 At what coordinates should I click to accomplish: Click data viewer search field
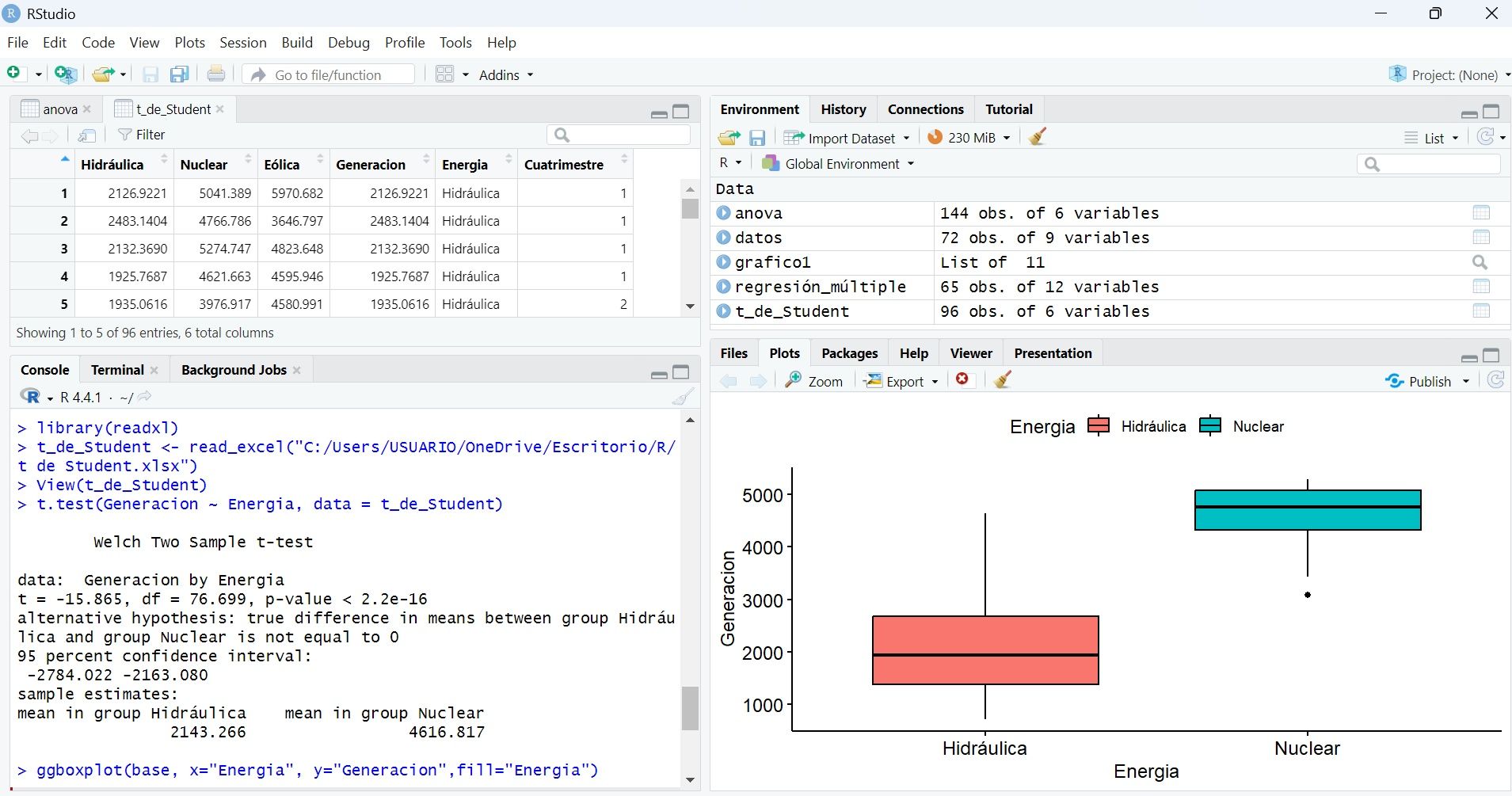click(619, 135)
